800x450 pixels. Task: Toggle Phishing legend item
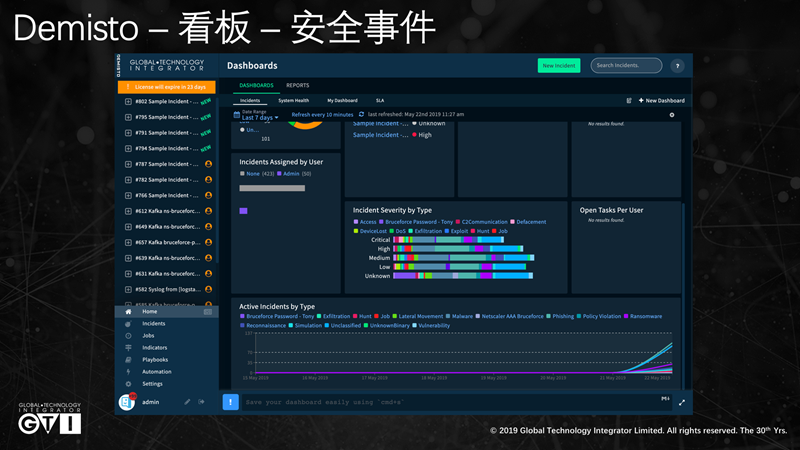tap(560, 316)
